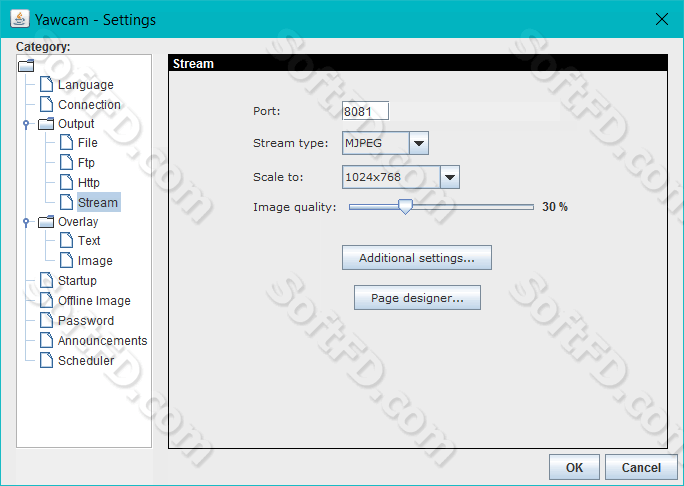Click the 1024x768 scale value
This screenshot has width=684, height=486.
(x=373, y=177)
